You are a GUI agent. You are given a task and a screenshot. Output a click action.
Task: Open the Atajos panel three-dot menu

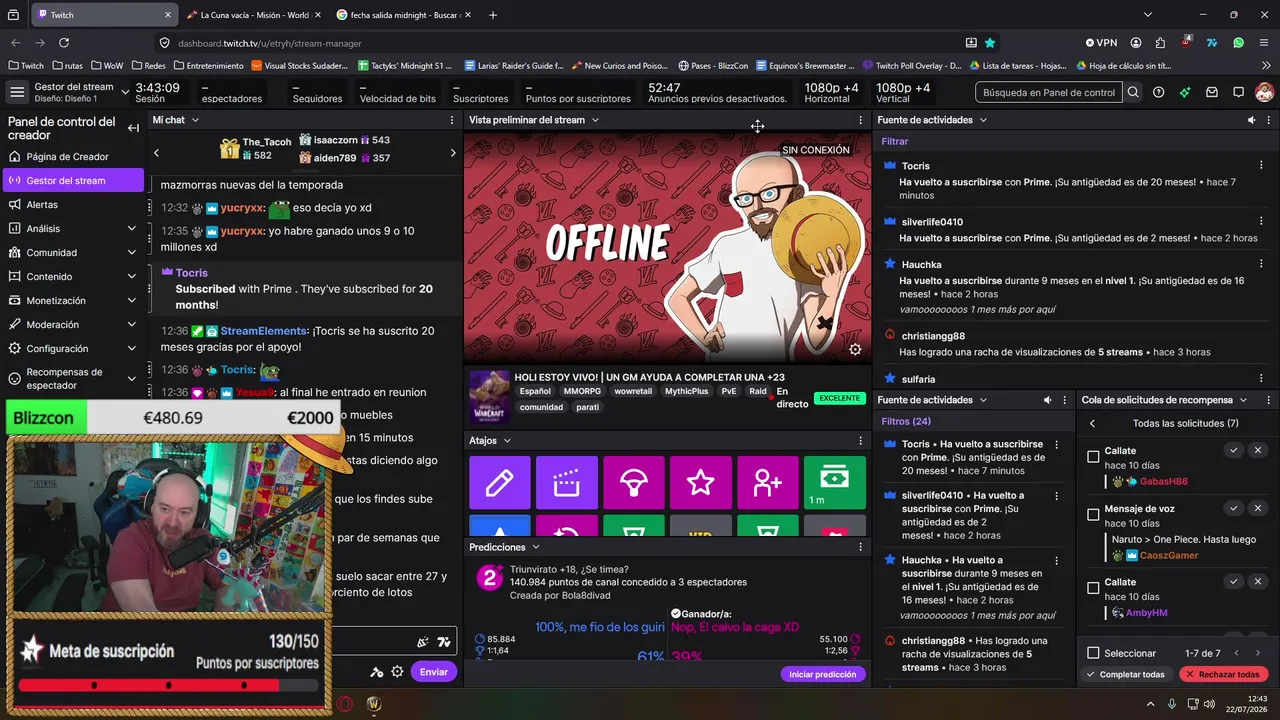[860, 440]
